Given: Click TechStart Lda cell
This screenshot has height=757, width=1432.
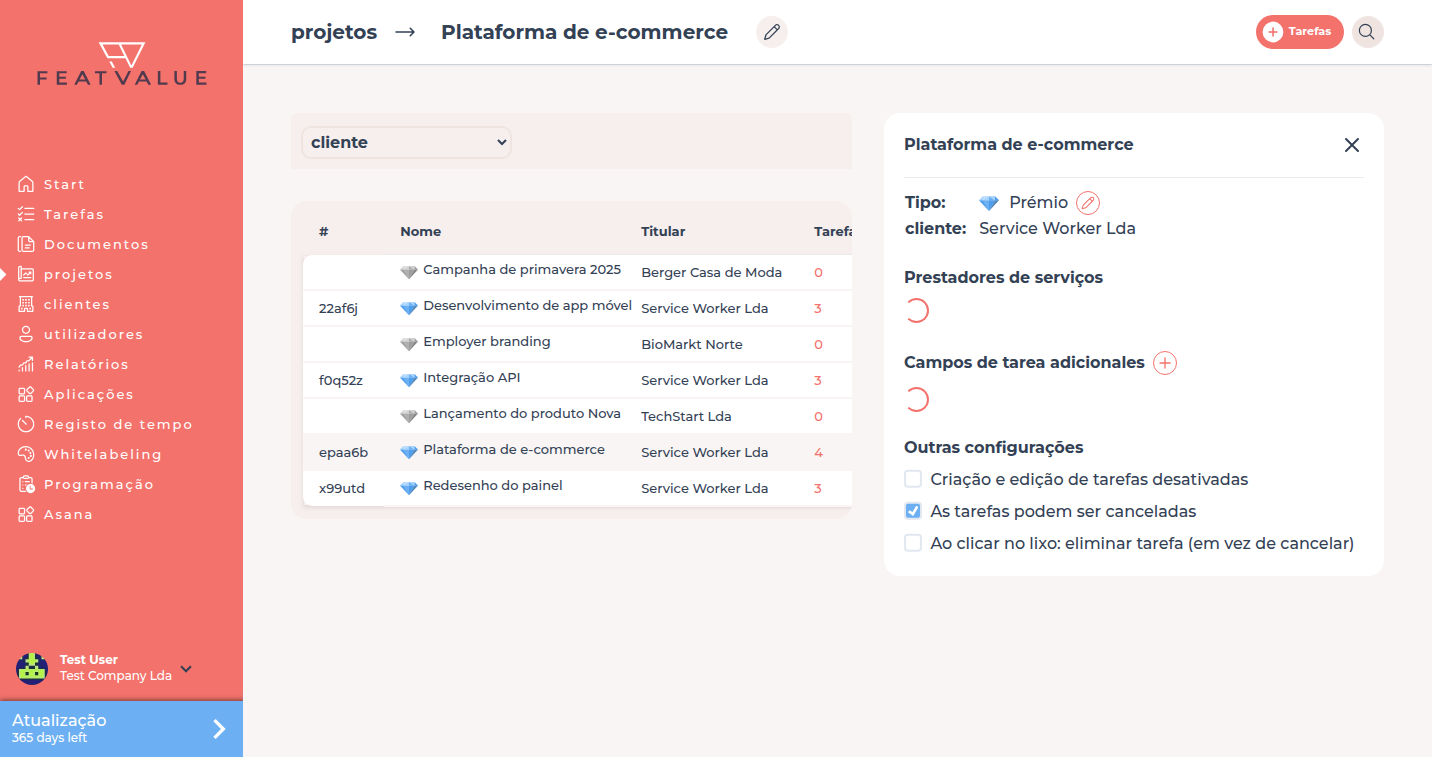Looking at the screenshot, I should [686, 417].
